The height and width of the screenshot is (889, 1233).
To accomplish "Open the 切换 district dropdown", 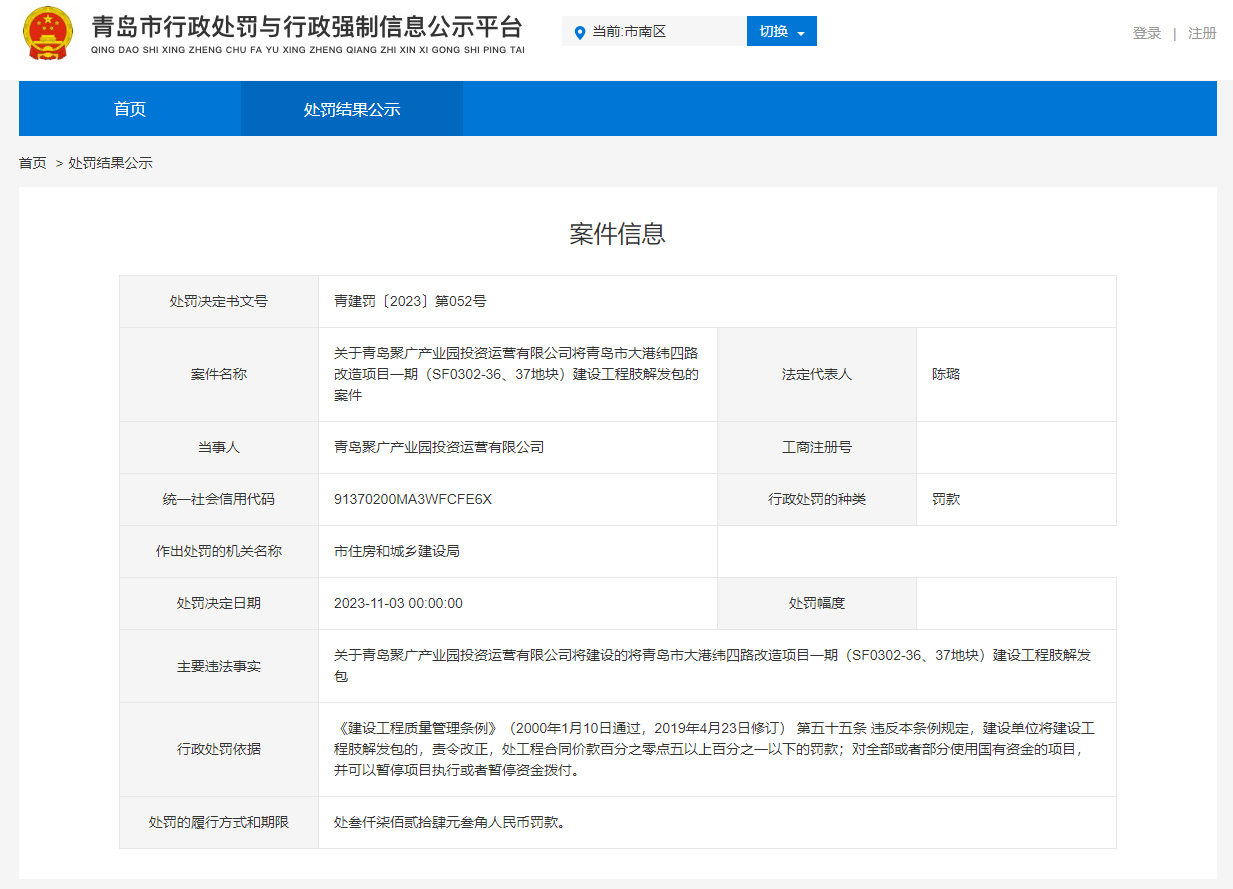I will [782, 31].
